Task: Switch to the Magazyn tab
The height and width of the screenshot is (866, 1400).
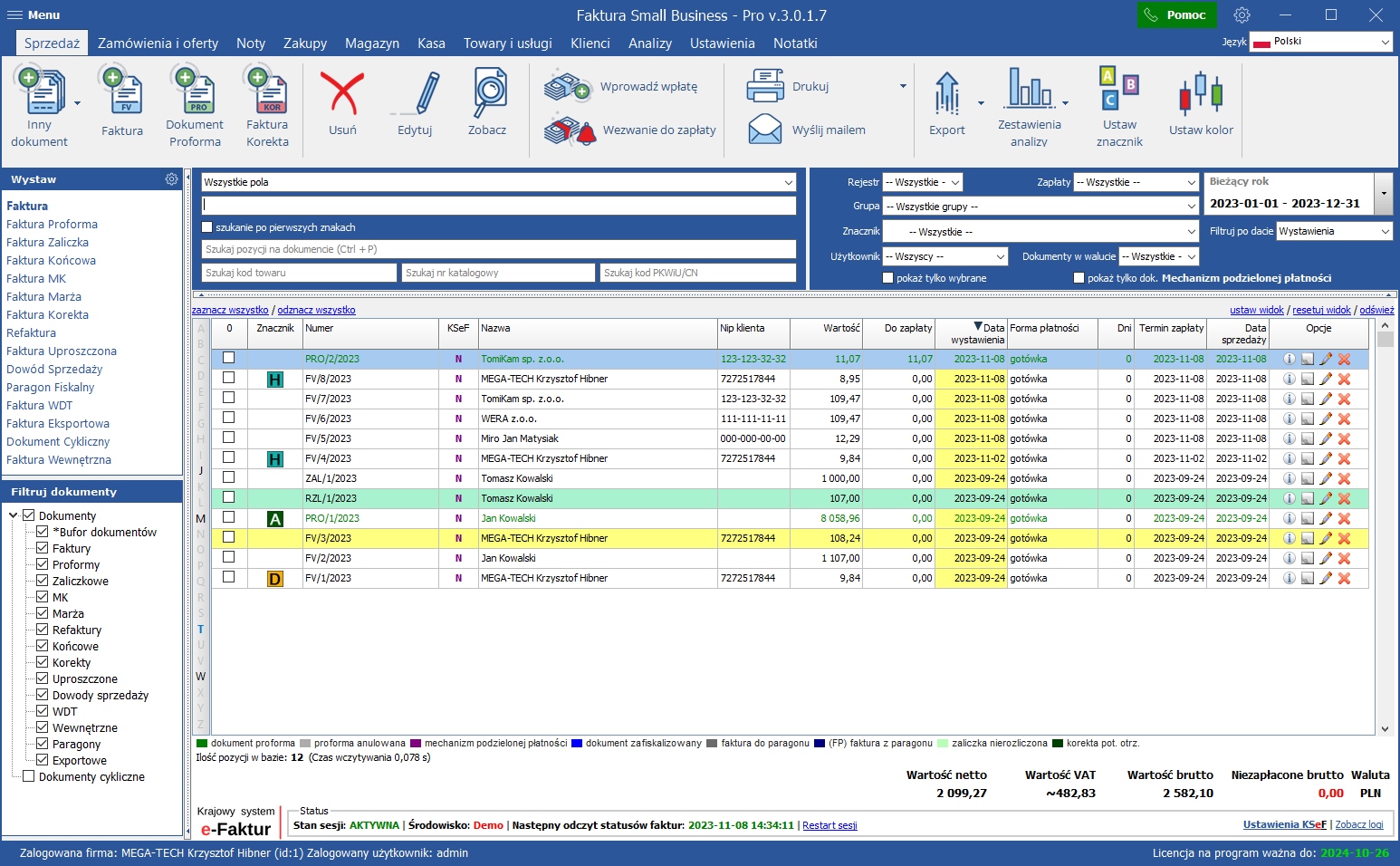Action: pyautogui.click(x=371, y=43)
